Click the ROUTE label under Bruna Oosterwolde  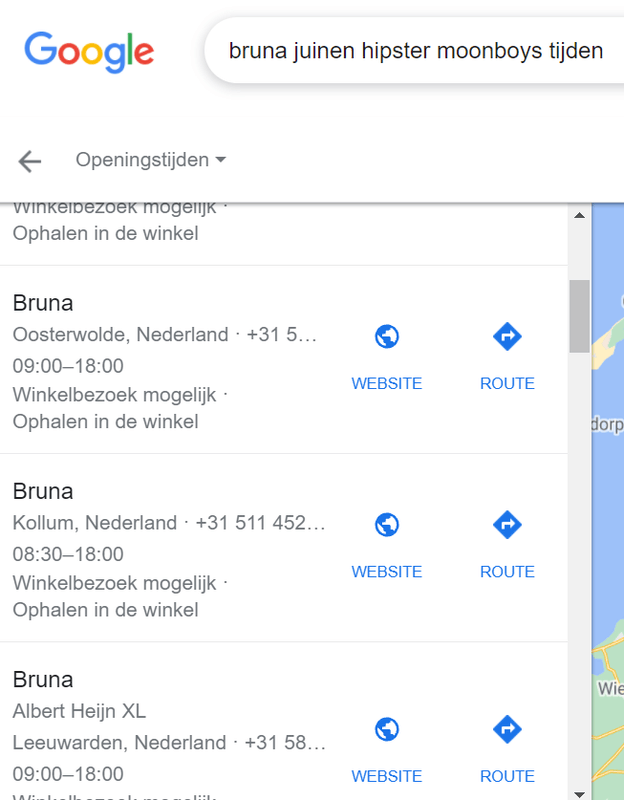507,383
